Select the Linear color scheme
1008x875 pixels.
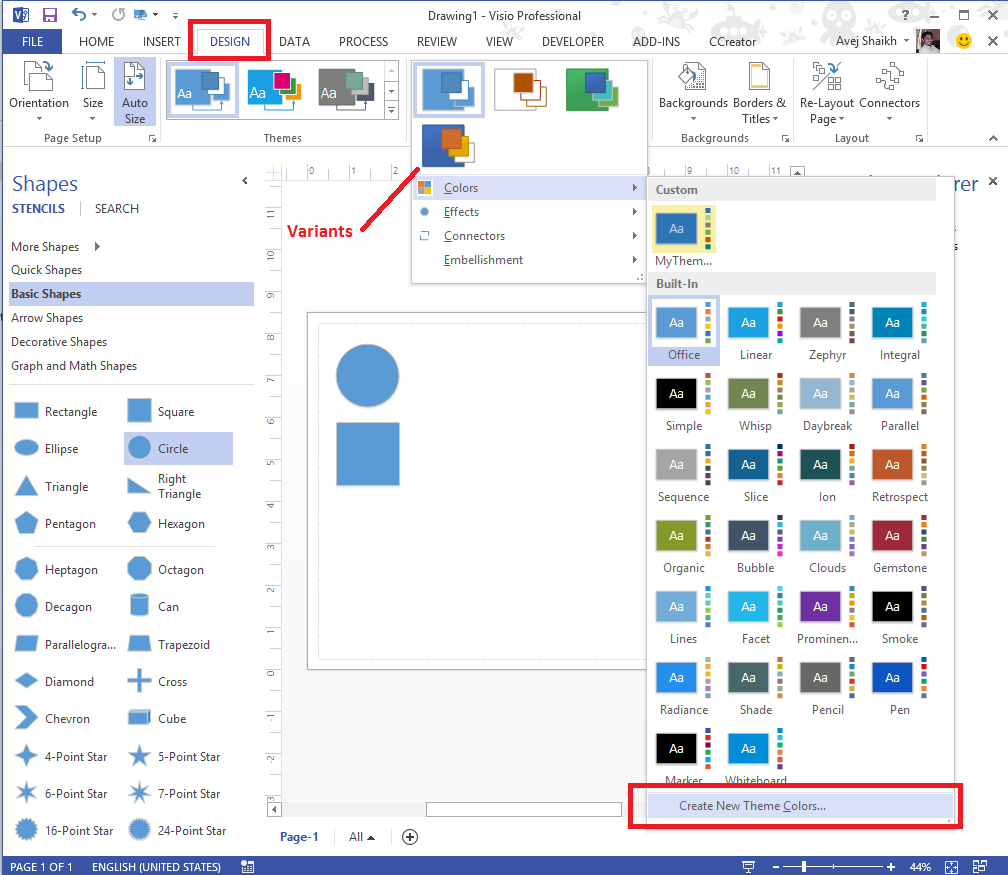click(x=756, y=331)
